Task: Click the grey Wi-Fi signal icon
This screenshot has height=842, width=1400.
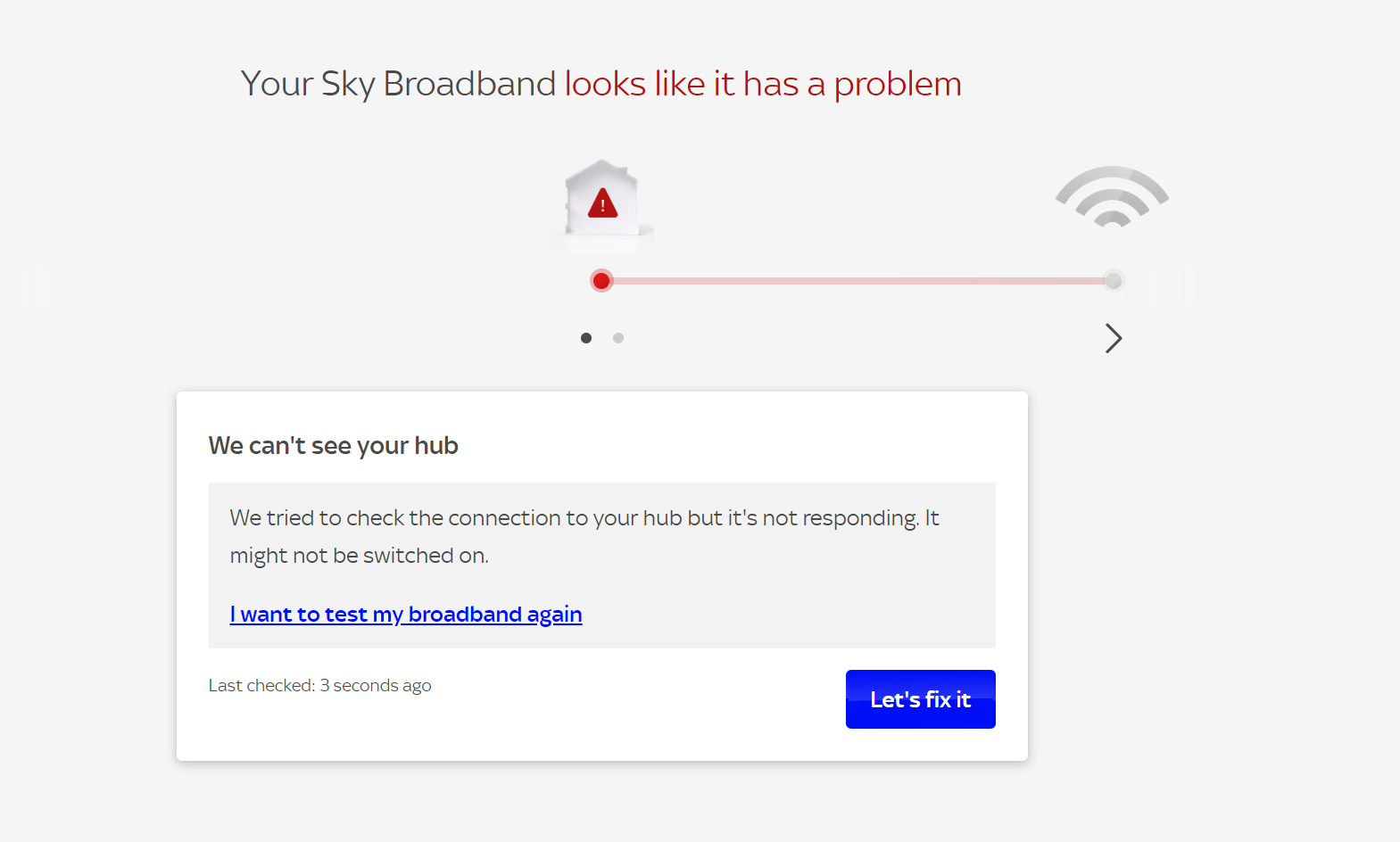Action: tap(1112, 197)
